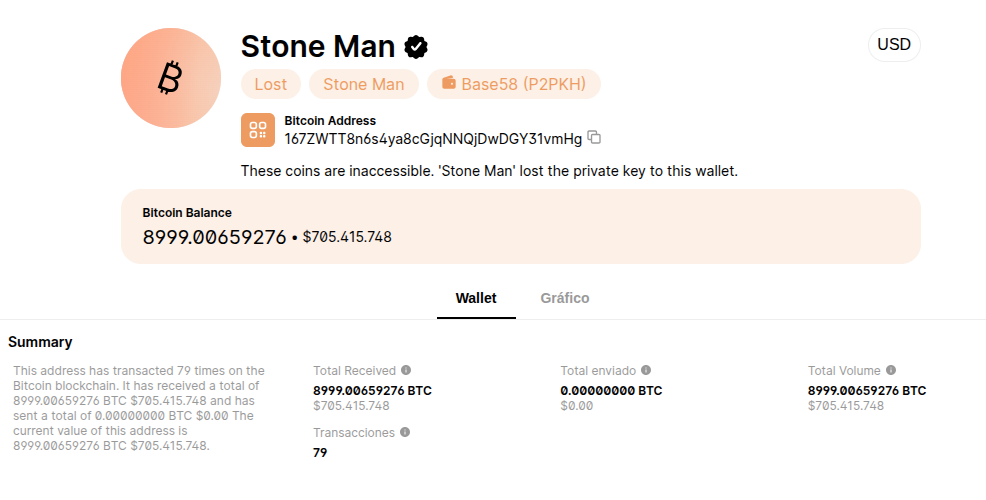986x500 pixels.
Task: Open the USD currency selector
Action: pyautogui.click(x=894, y=45)
